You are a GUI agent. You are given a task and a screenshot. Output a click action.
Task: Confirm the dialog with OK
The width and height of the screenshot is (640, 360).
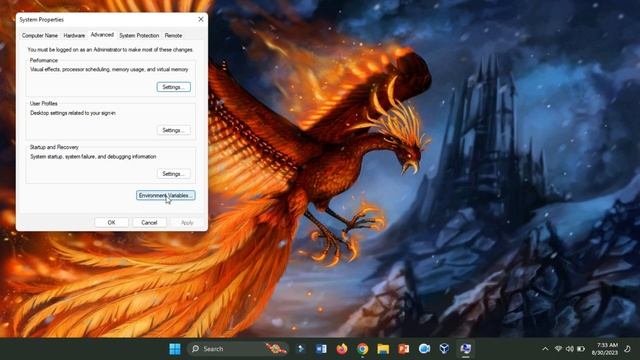click(x=111, y=222)
